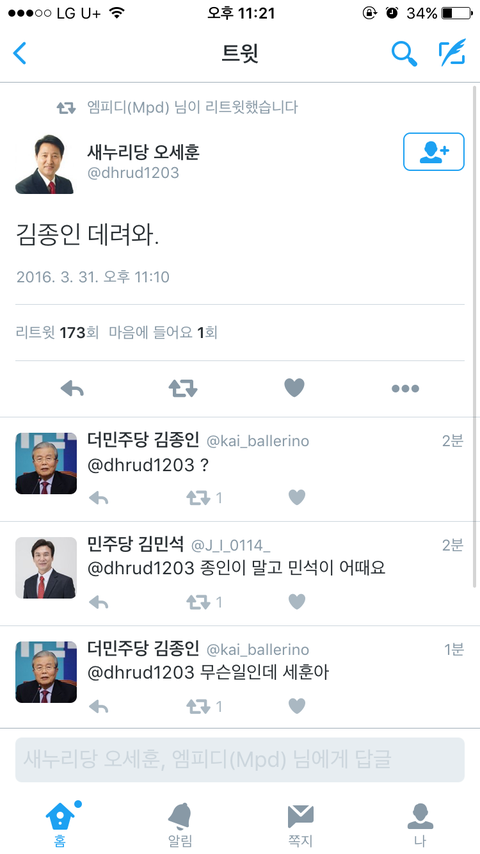The image size is (480, 854).
Task: Open the @dhrud1203 profile handle link
Action: pyautogui.click(x=133, y=173)
